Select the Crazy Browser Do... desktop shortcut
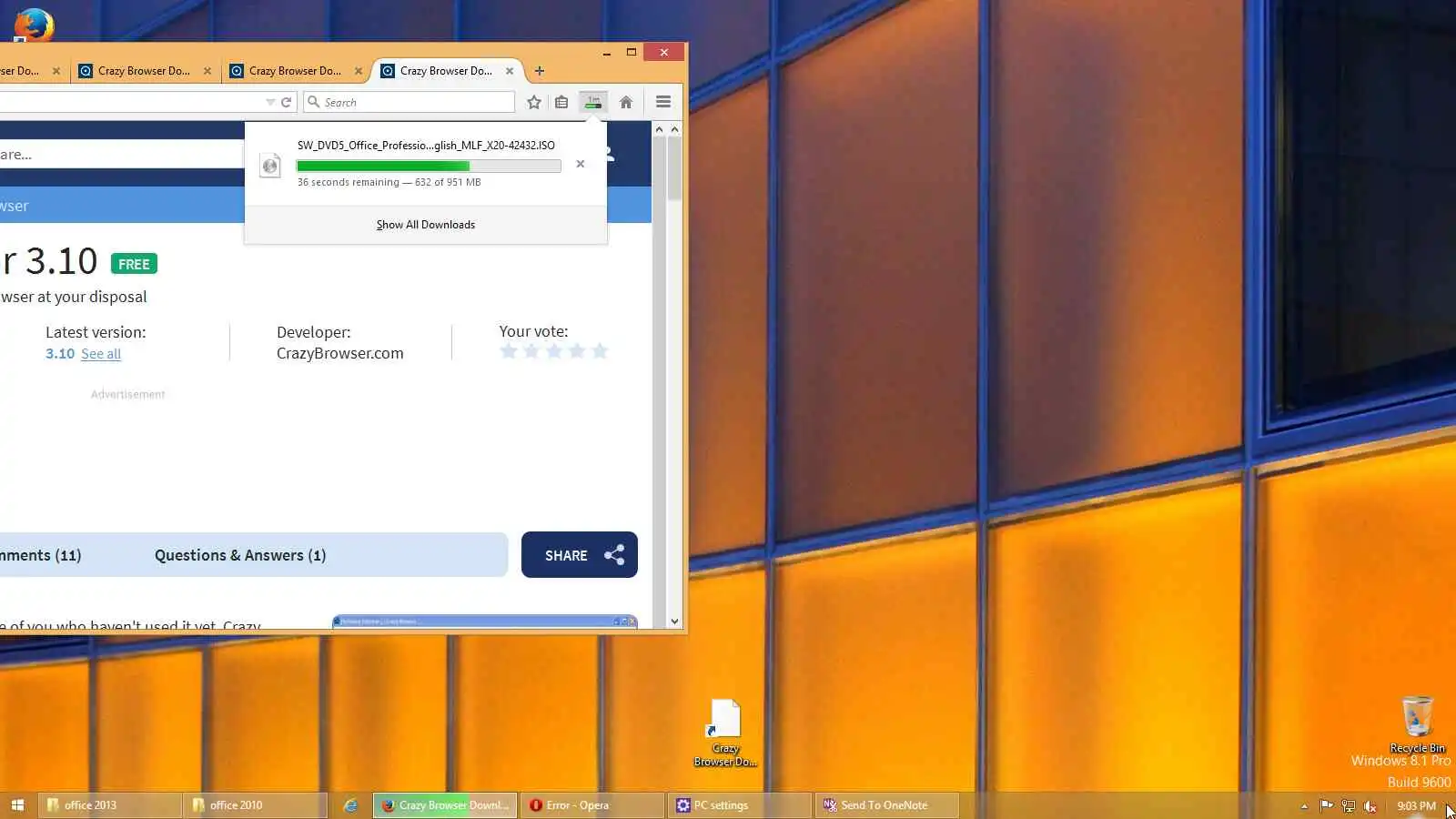The image size is (1456, 819). [x=725, y=733]
